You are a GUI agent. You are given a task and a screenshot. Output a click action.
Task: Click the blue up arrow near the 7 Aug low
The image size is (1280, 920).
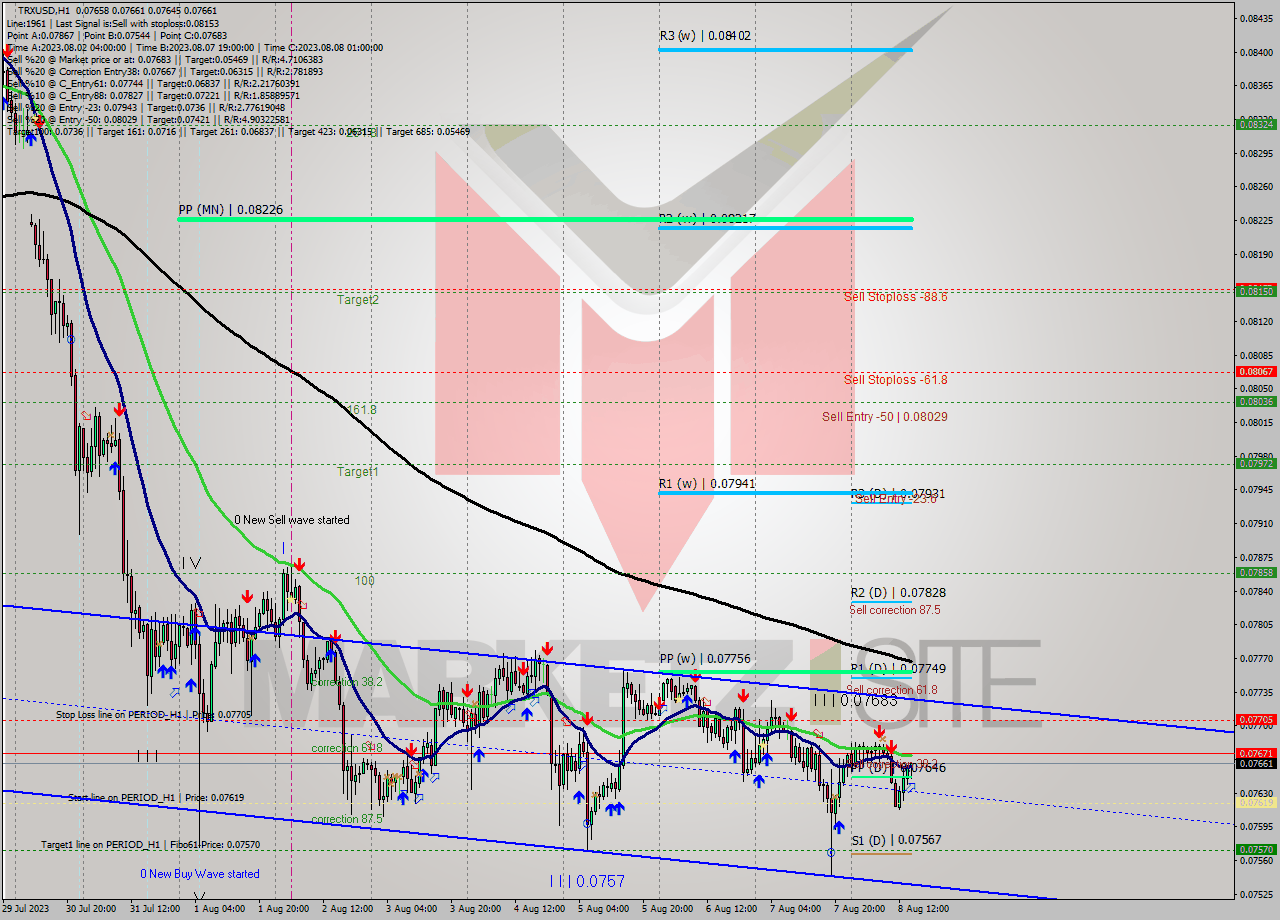(839, 827)
